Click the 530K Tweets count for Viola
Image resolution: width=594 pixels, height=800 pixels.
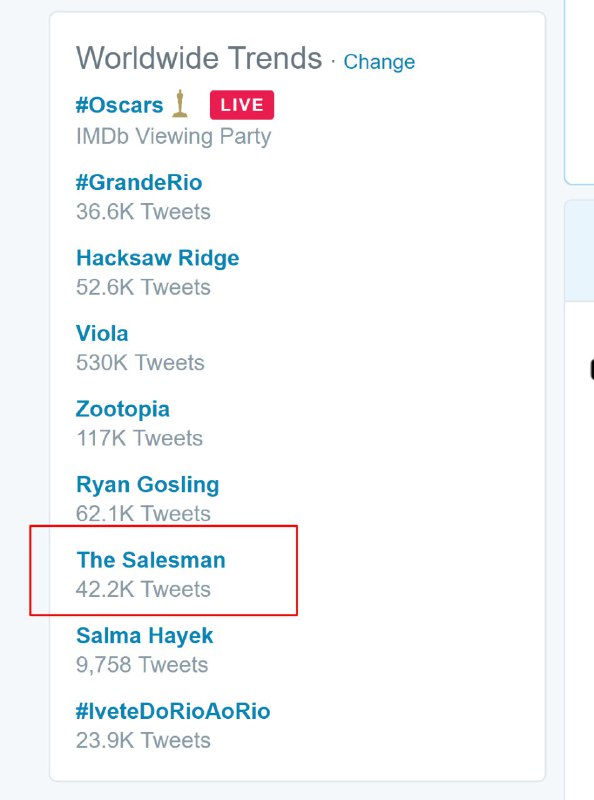(x=139, y=363)
